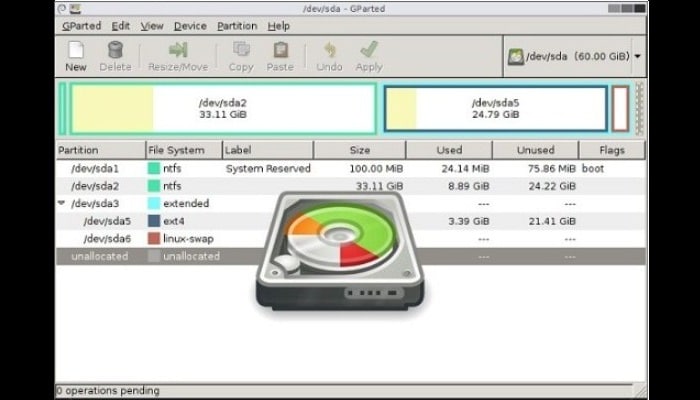Click ntfs color swatch in /dev/sda1 row
The height and width of the screenshot is (400, 700).
(154, 168)
